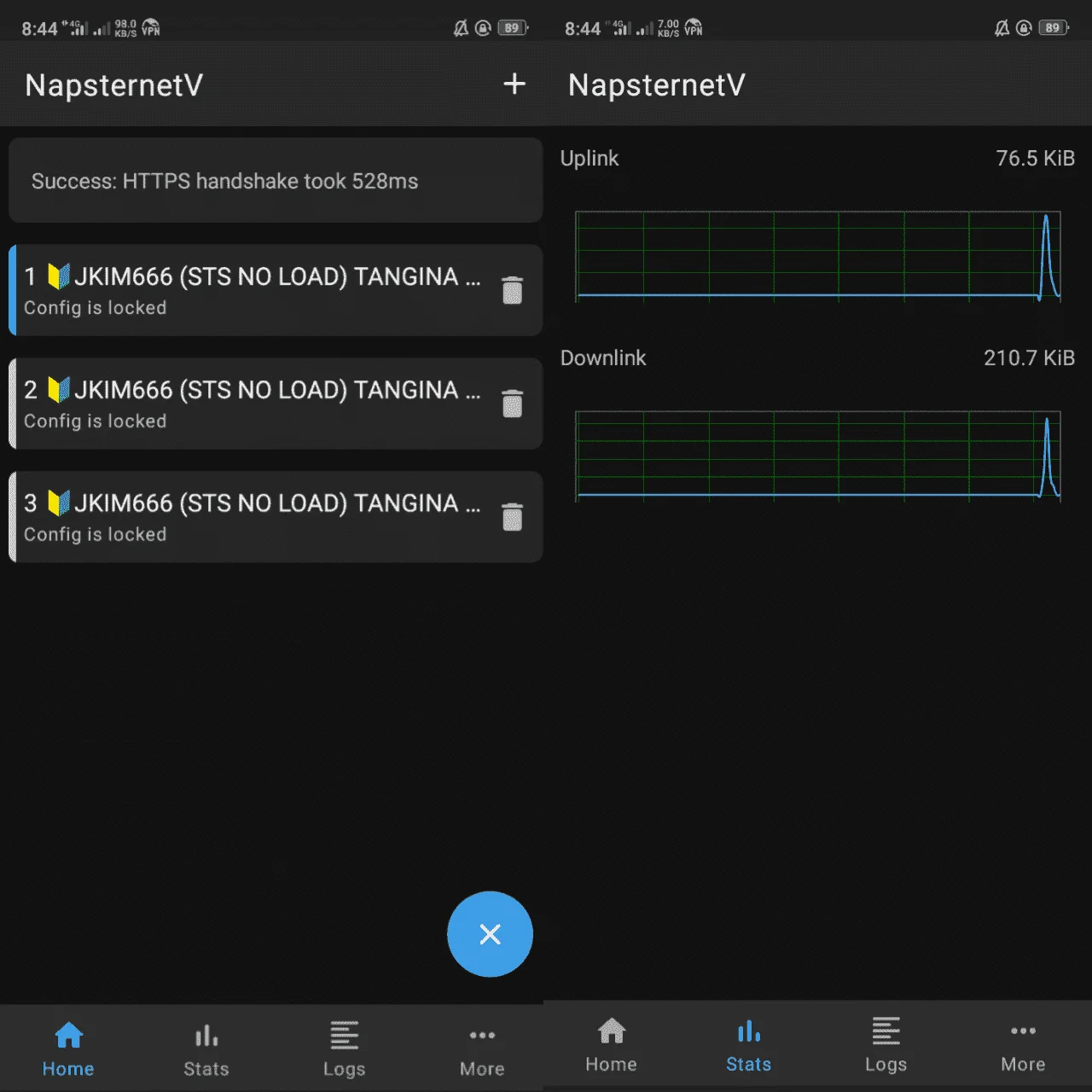Tap the badge icon on config 3

(58, 503)
